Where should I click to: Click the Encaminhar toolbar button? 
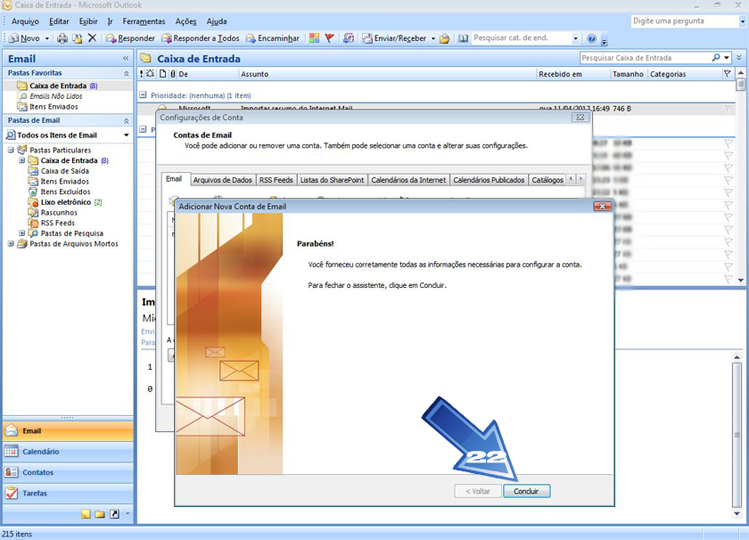coord(273,38)
